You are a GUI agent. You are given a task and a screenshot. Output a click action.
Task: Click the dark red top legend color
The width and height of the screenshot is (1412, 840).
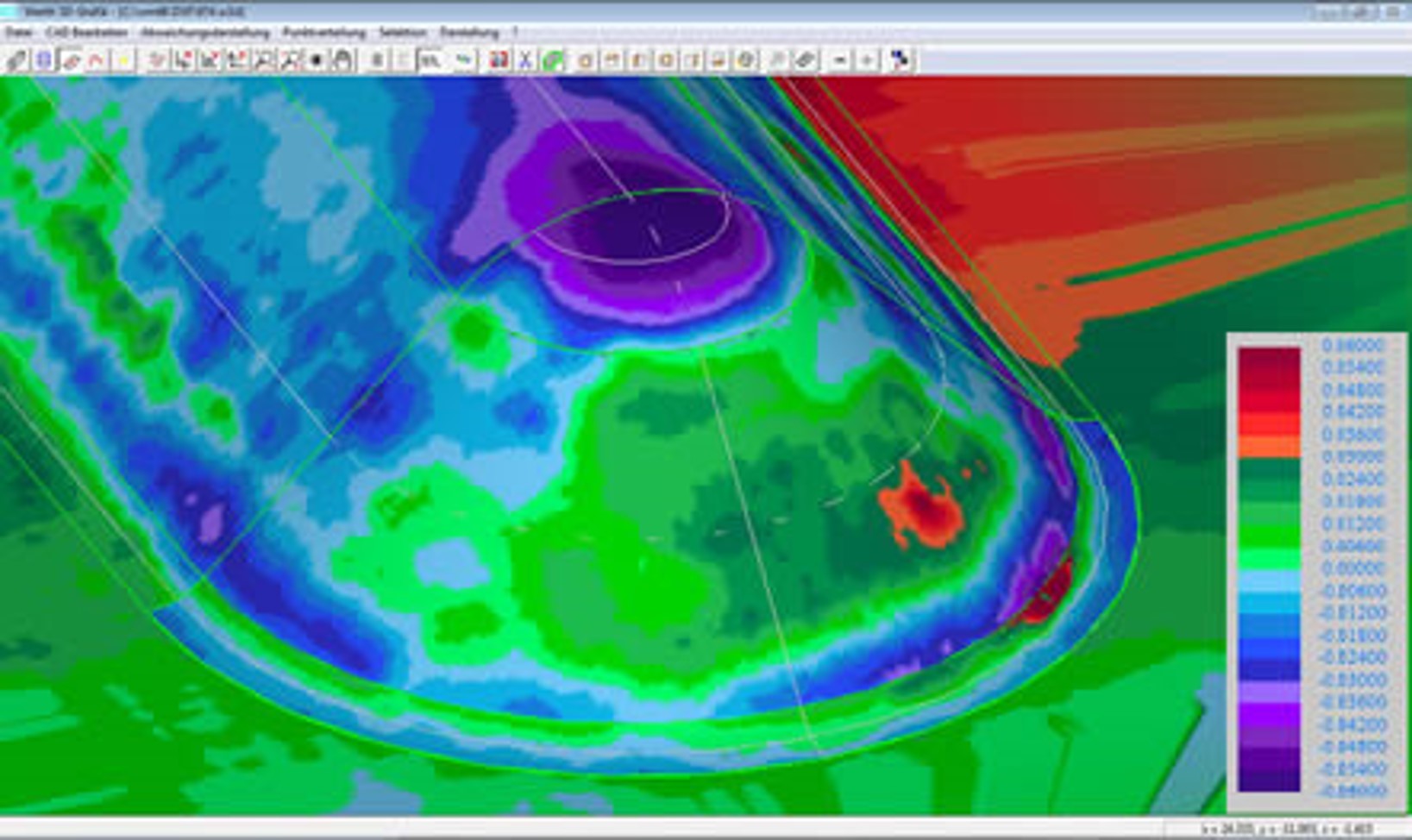click(x=1269, y=357)
